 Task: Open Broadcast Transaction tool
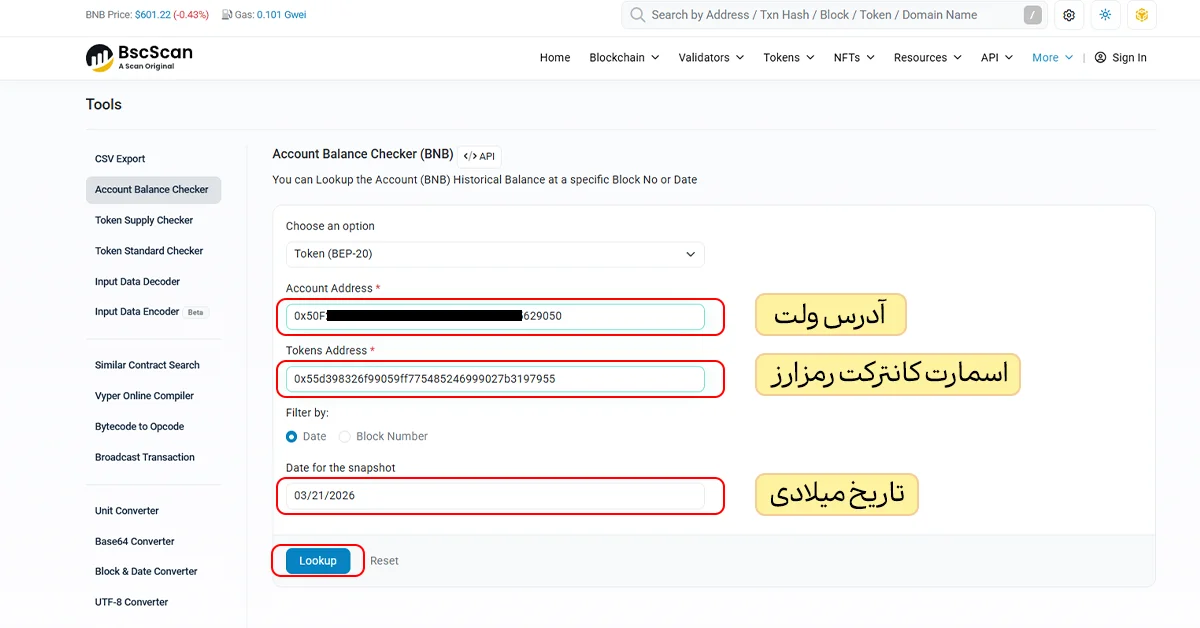point(145,457)
